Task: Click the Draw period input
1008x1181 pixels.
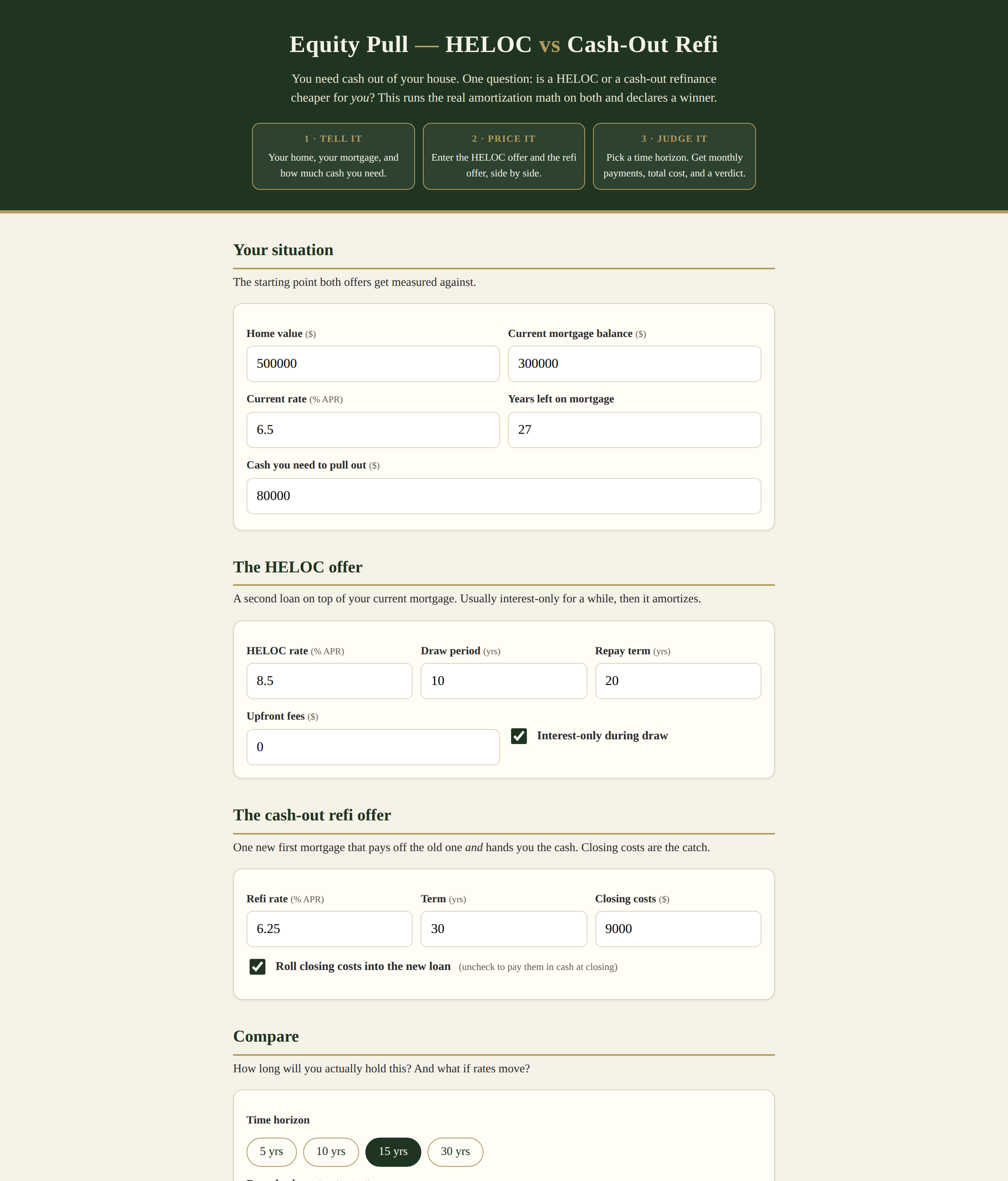Action: (x=504, y=681)
